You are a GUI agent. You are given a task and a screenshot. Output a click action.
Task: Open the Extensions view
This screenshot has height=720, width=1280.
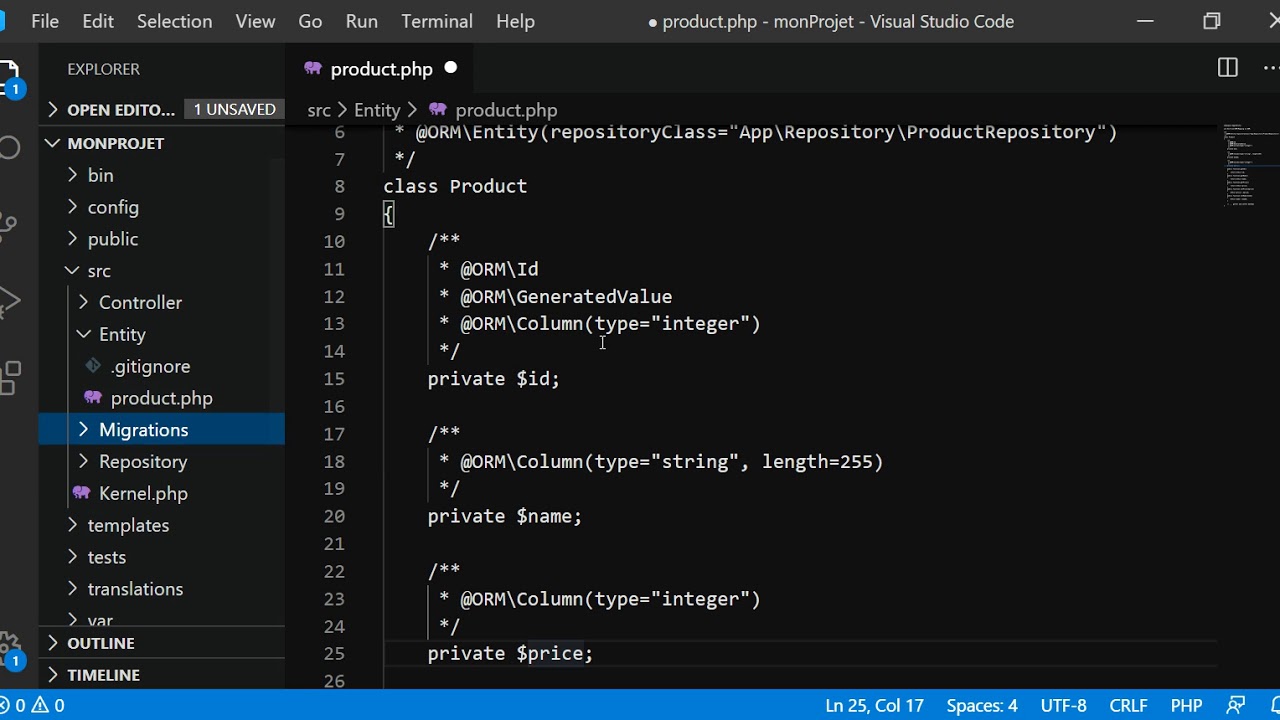(9, 378)
